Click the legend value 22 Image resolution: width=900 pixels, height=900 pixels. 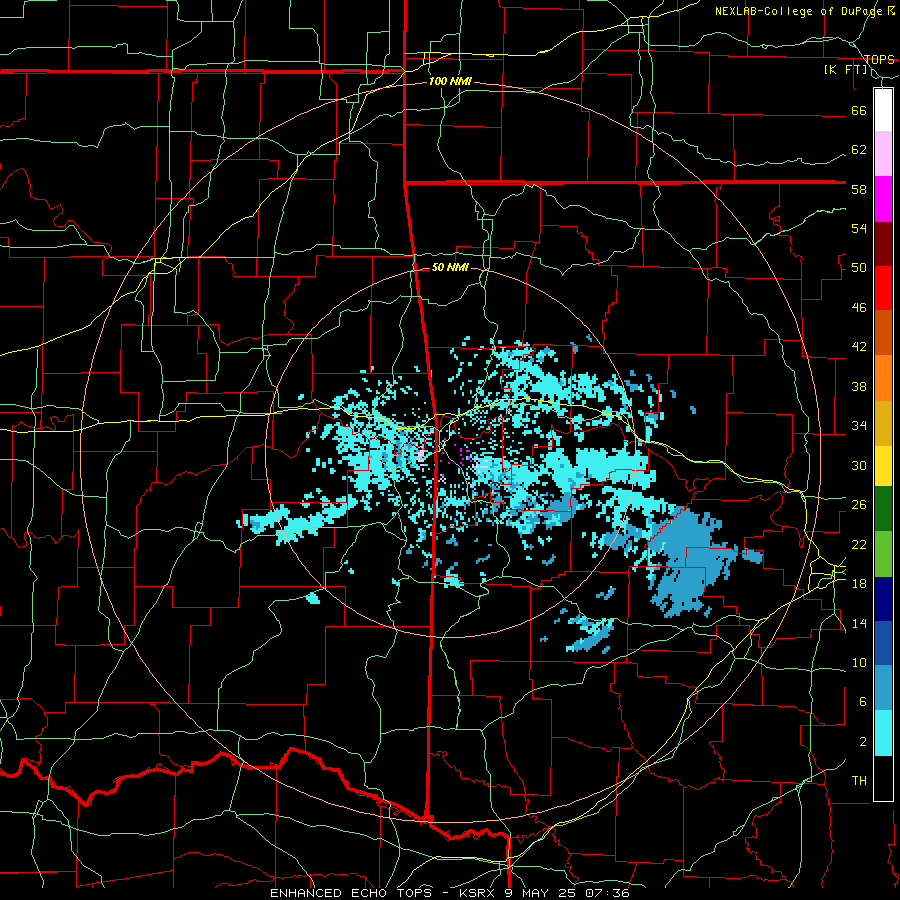[859, 545]
